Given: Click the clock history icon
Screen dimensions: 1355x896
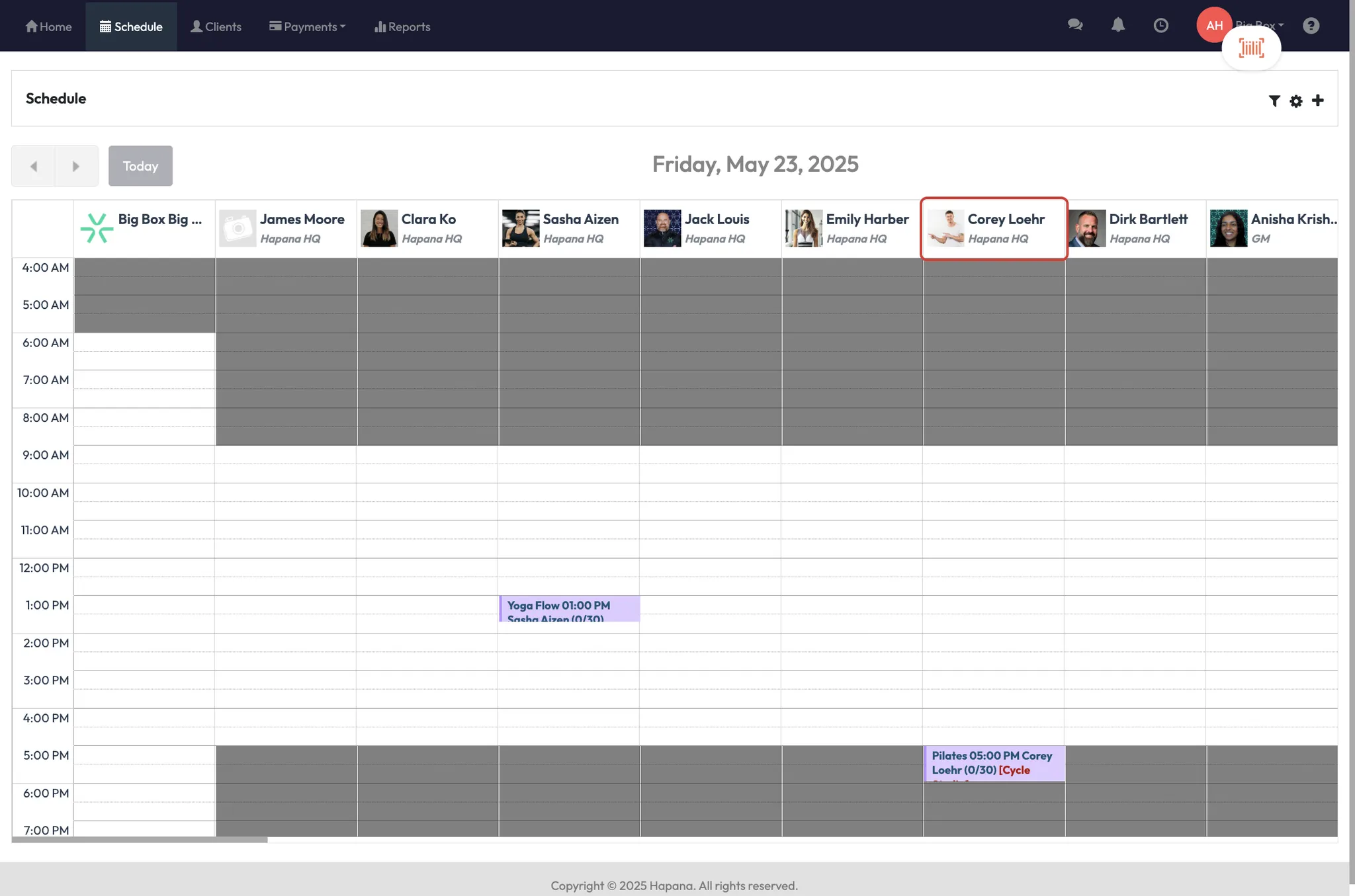Looking at the screenshot, I should (x=1160, y=25).
